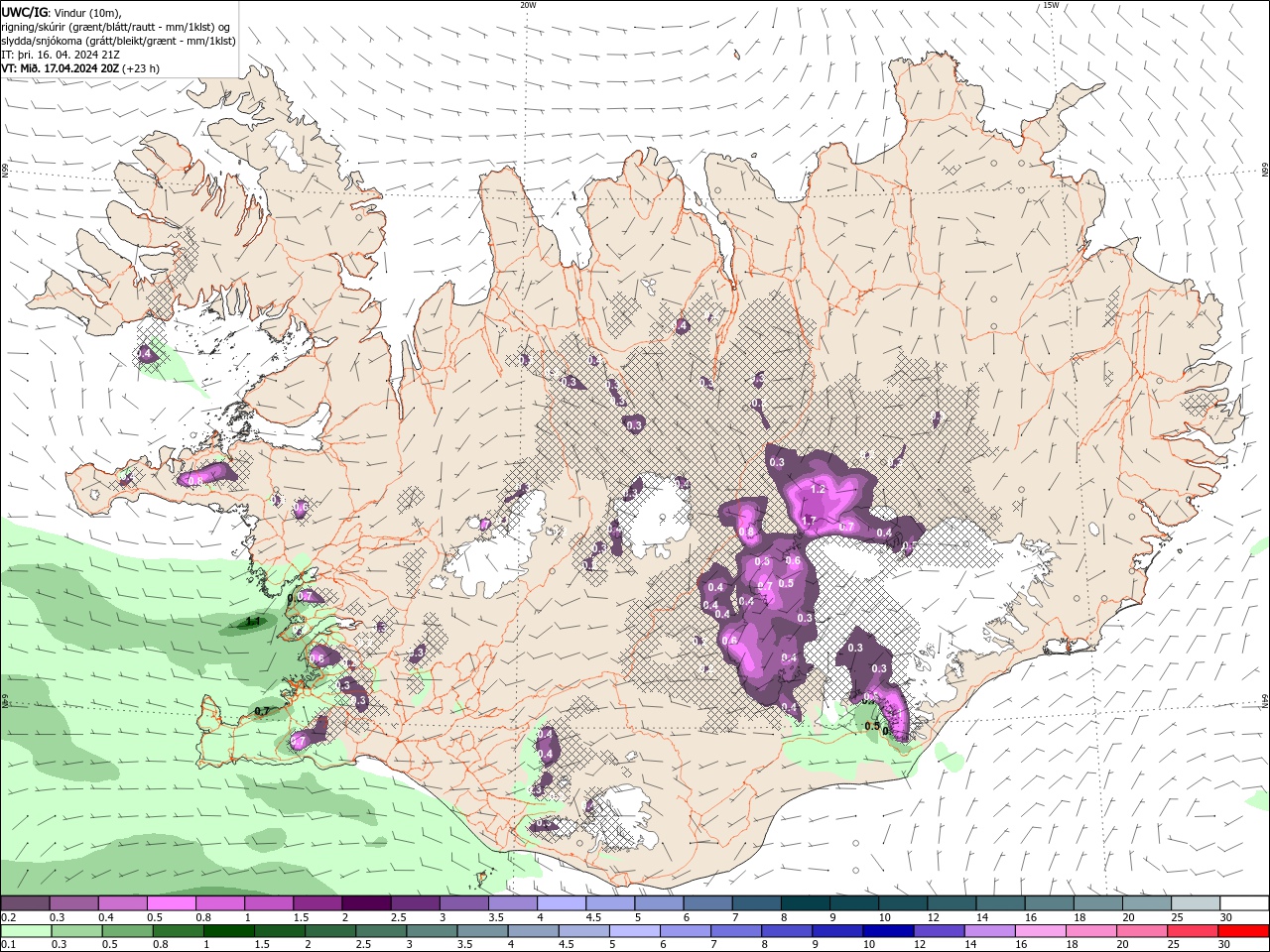Viewport: 1270px width, 952px height.
Task: Click the light gray 25–30 snow legend swatch
Action: tap(1196, 903)
